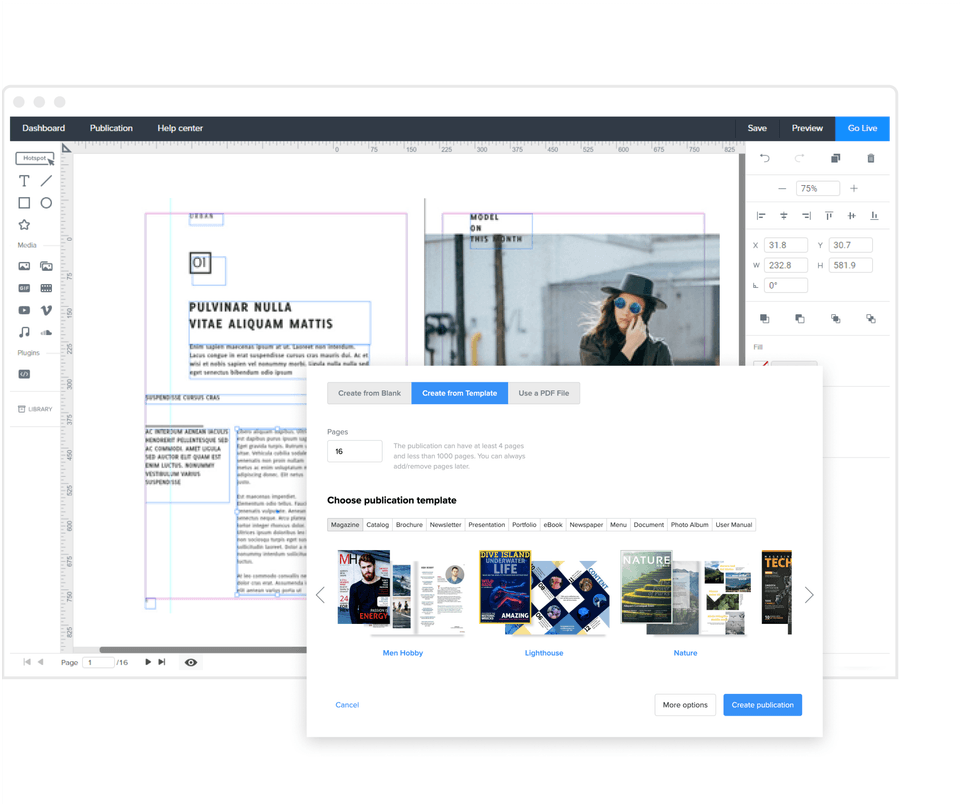Viewport: 960px width, 804px height.
Task: Select the Rectangle shape tool
Action: 24,202
